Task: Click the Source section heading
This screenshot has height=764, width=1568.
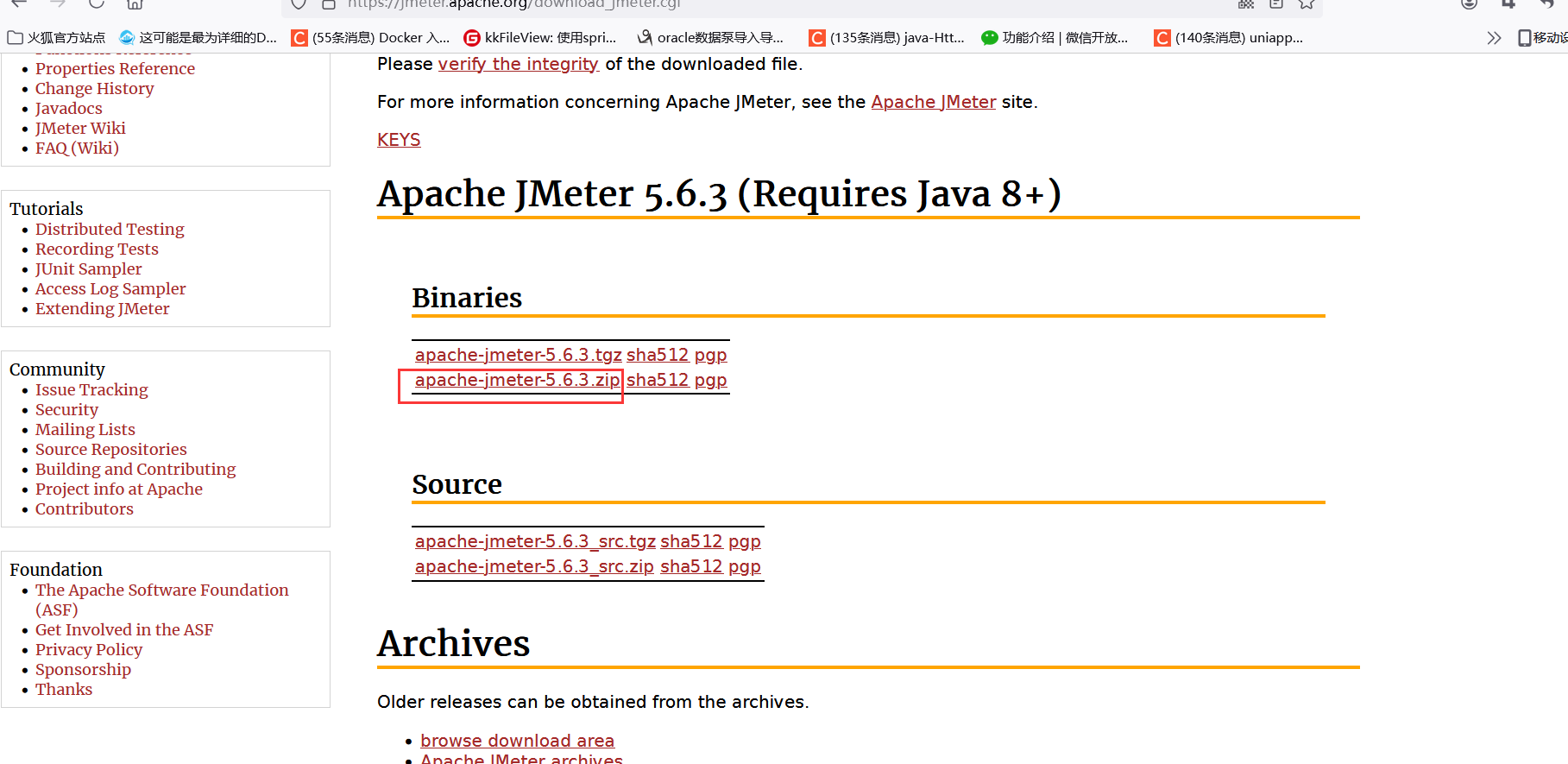Action: (x=457, y=484)
